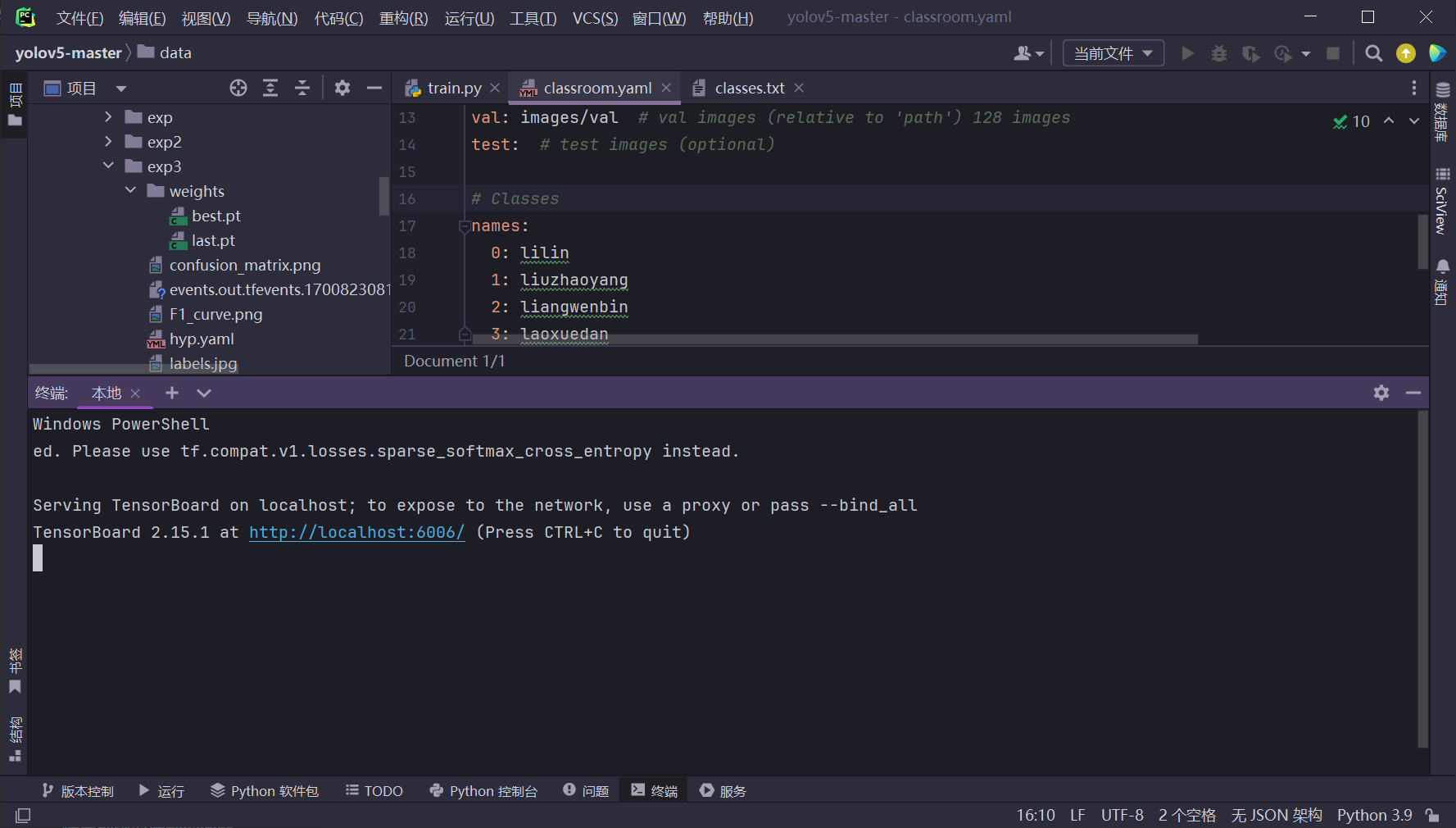Toggle the read-only lock icon
Image resolution: width=1456 pixels, height=828 pixels.
click(x=1432, y=815)
